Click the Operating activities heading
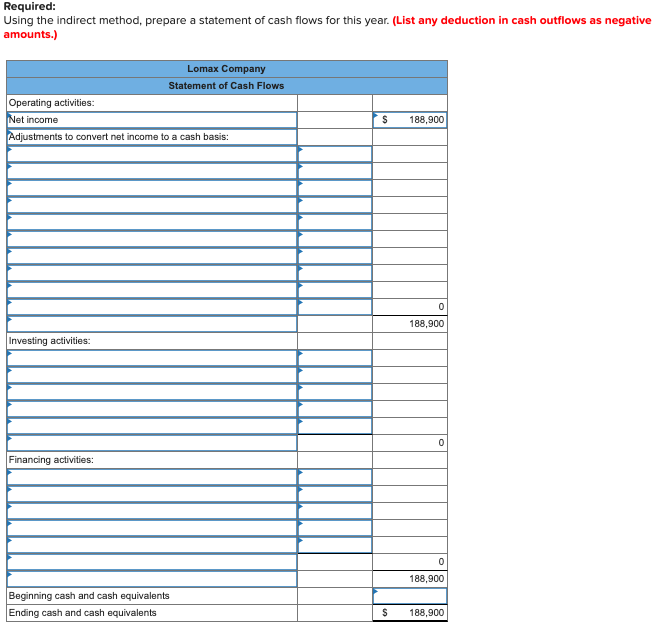 [x=51, y=103]
